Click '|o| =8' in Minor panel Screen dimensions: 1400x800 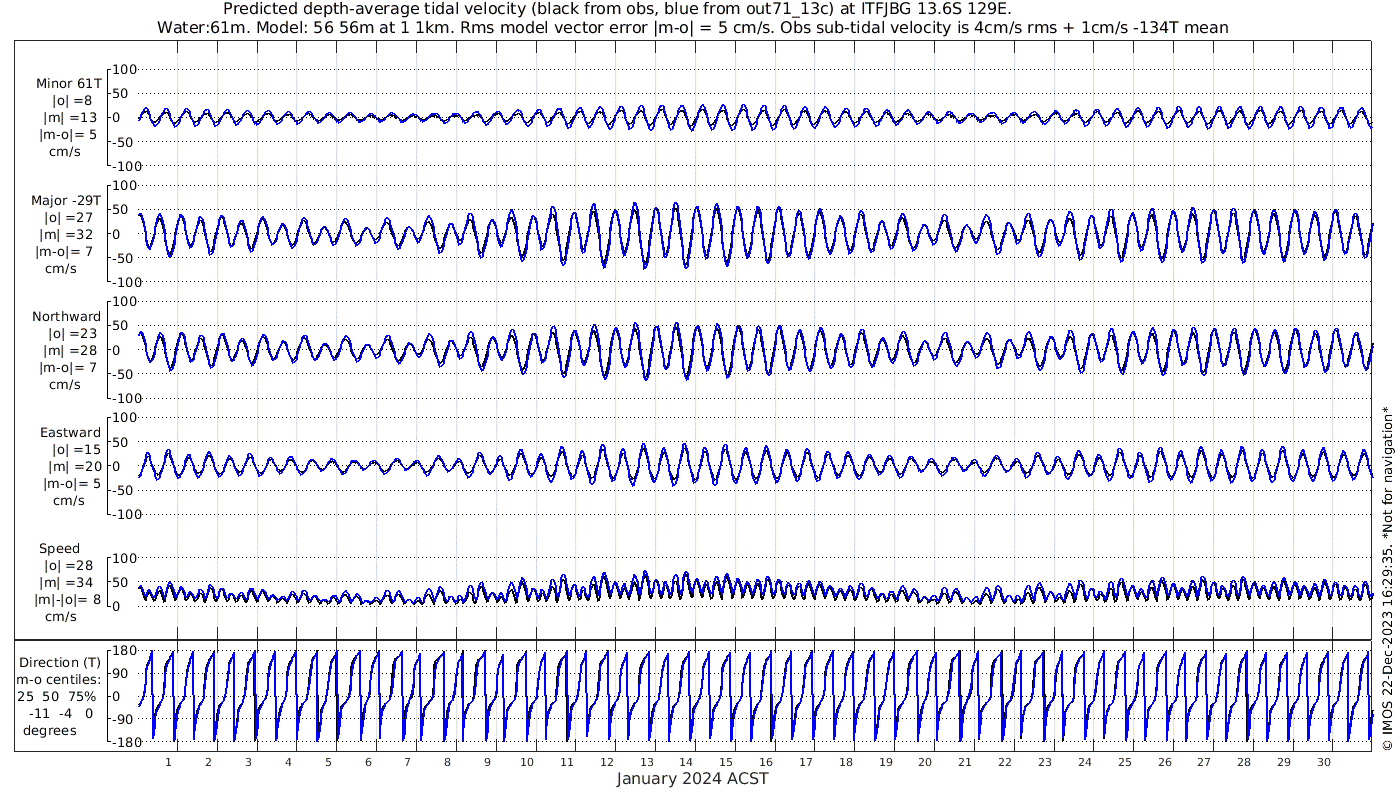click(72, 101)
